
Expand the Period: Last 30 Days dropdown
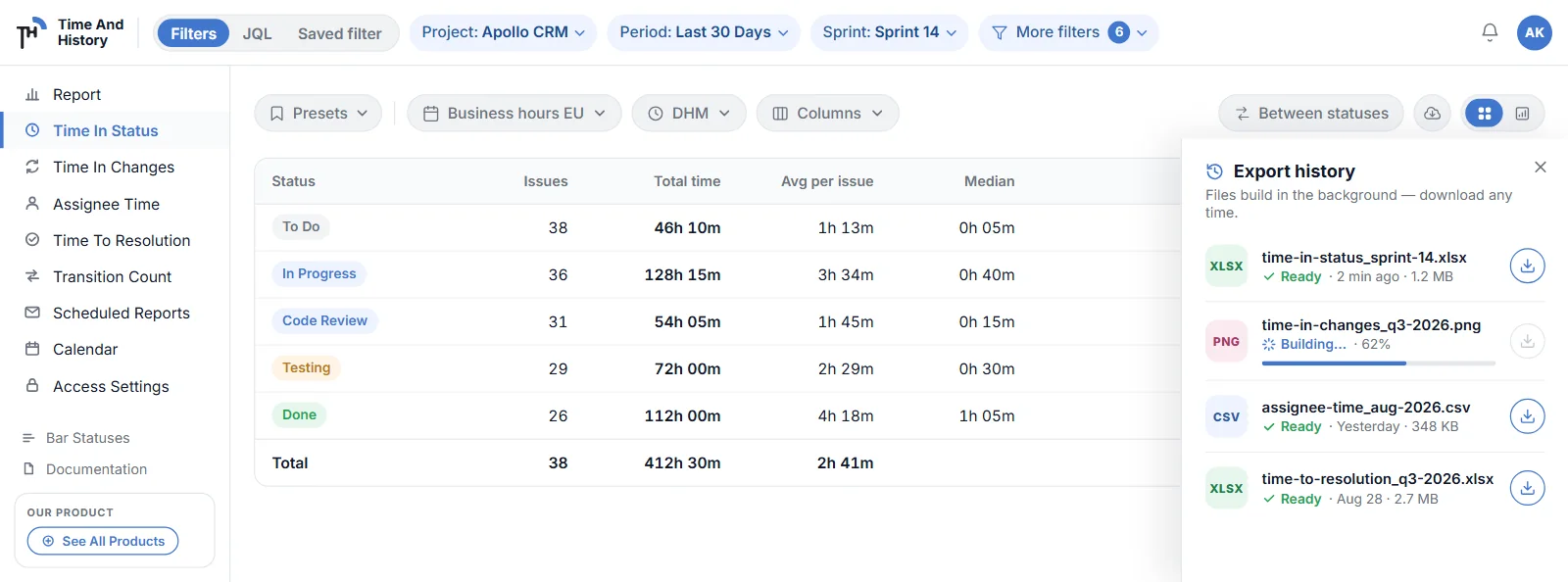click(x=704, y=32)
